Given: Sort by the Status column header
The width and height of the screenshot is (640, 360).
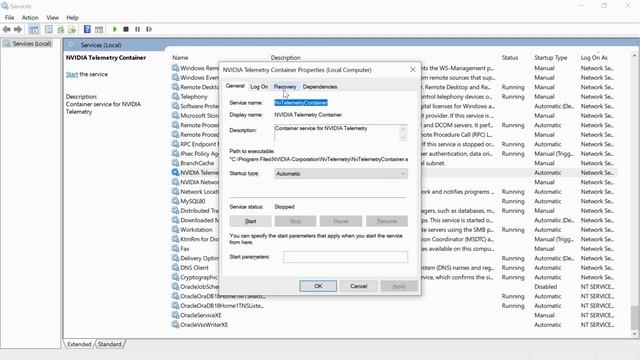Looking at the screenshot, I should [510, 58].
